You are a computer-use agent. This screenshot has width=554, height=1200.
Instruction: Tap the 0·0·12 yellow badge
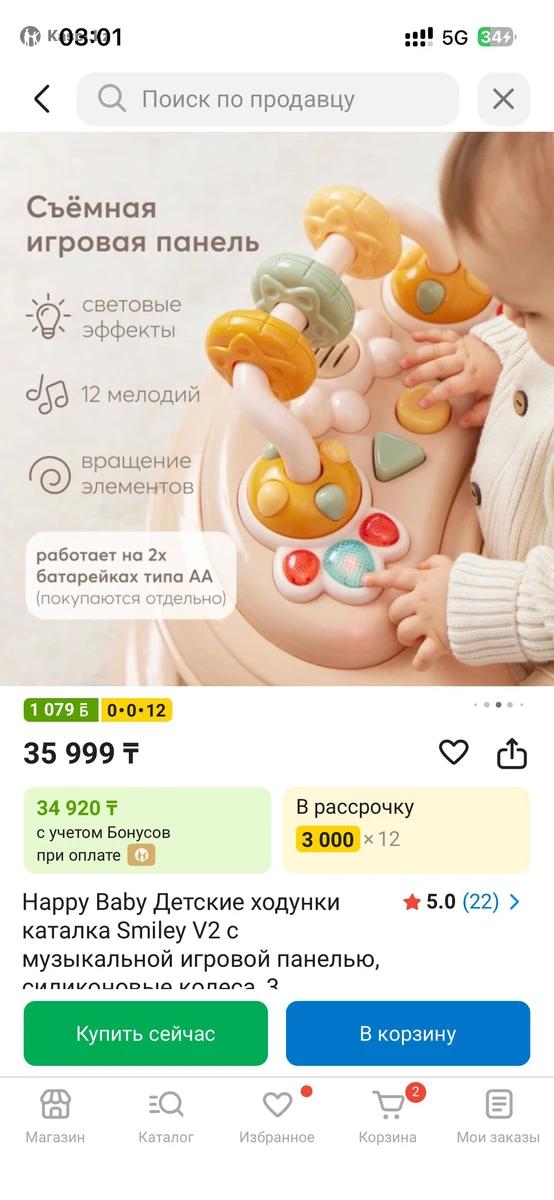[137, 710]
